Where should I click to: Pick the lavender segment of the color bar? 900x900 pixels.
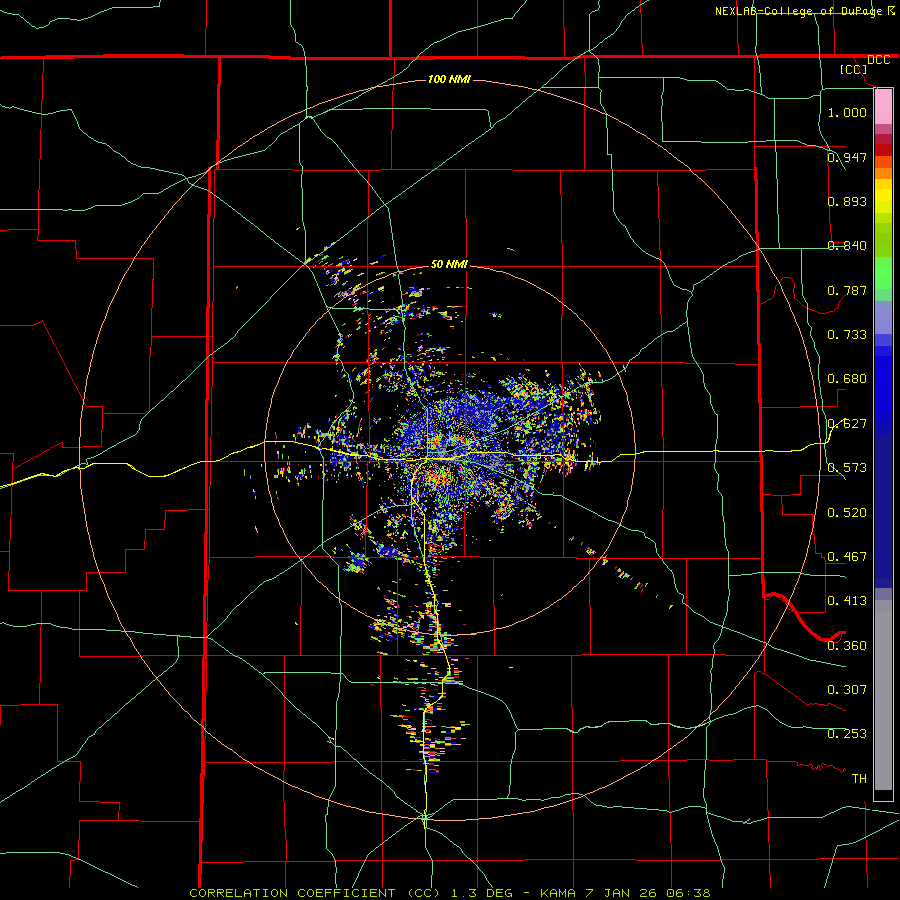tap(883, 317)
